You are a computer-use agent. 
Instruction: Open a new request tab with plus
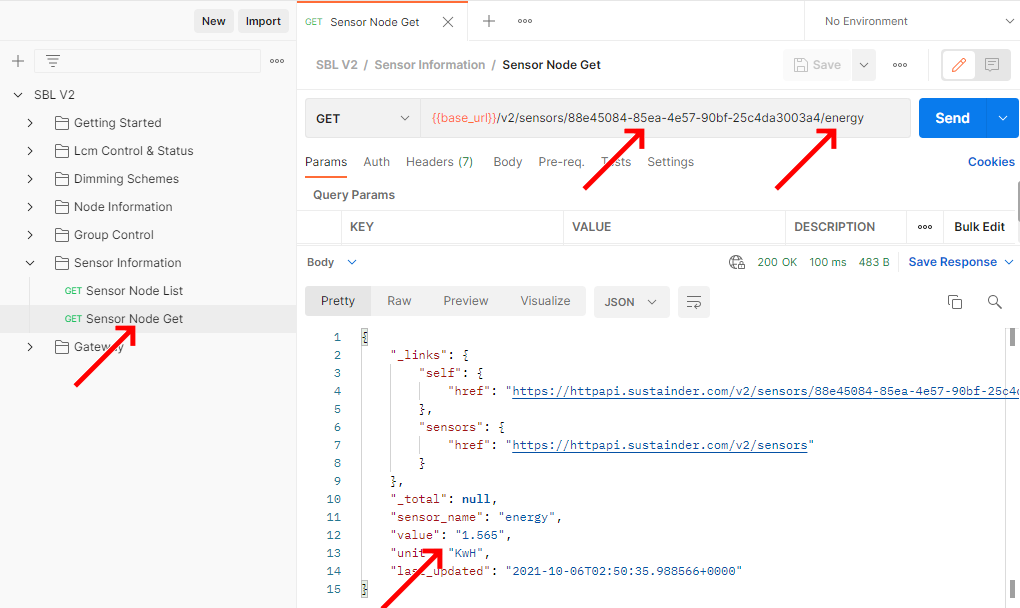489,21
